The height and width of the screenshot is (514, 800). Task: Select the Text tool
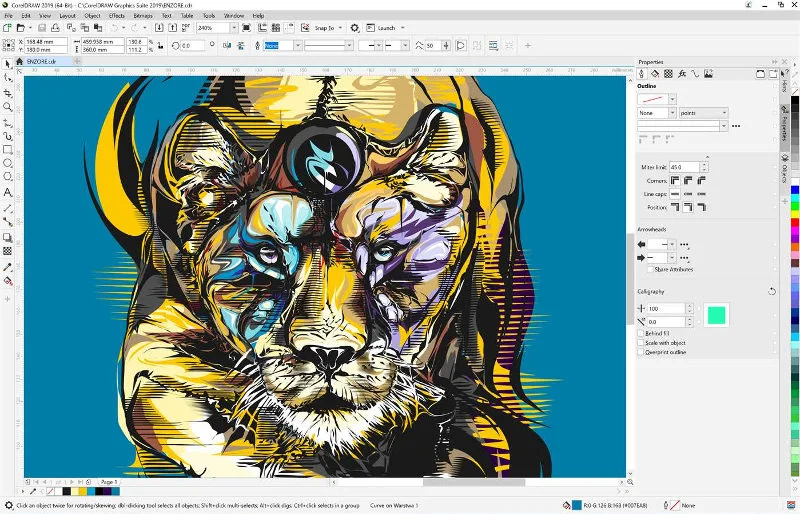[7, 192]
